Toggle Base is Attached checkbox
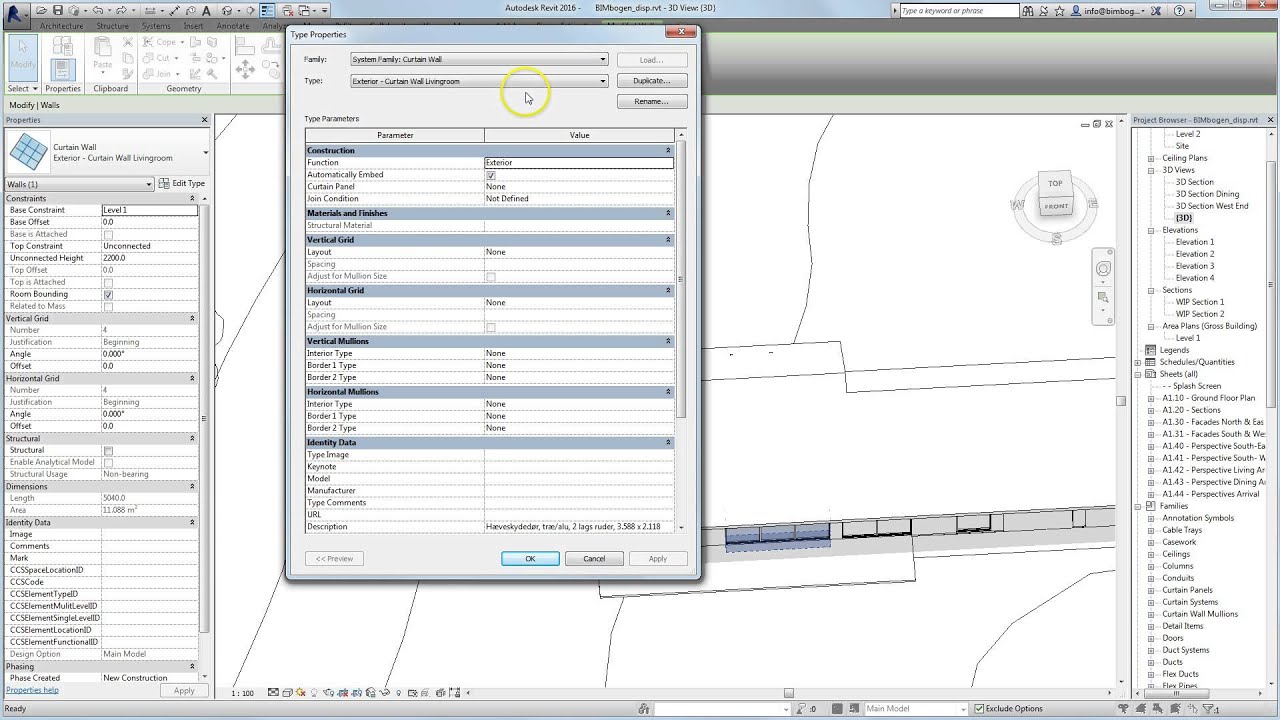 click(108, 235)
